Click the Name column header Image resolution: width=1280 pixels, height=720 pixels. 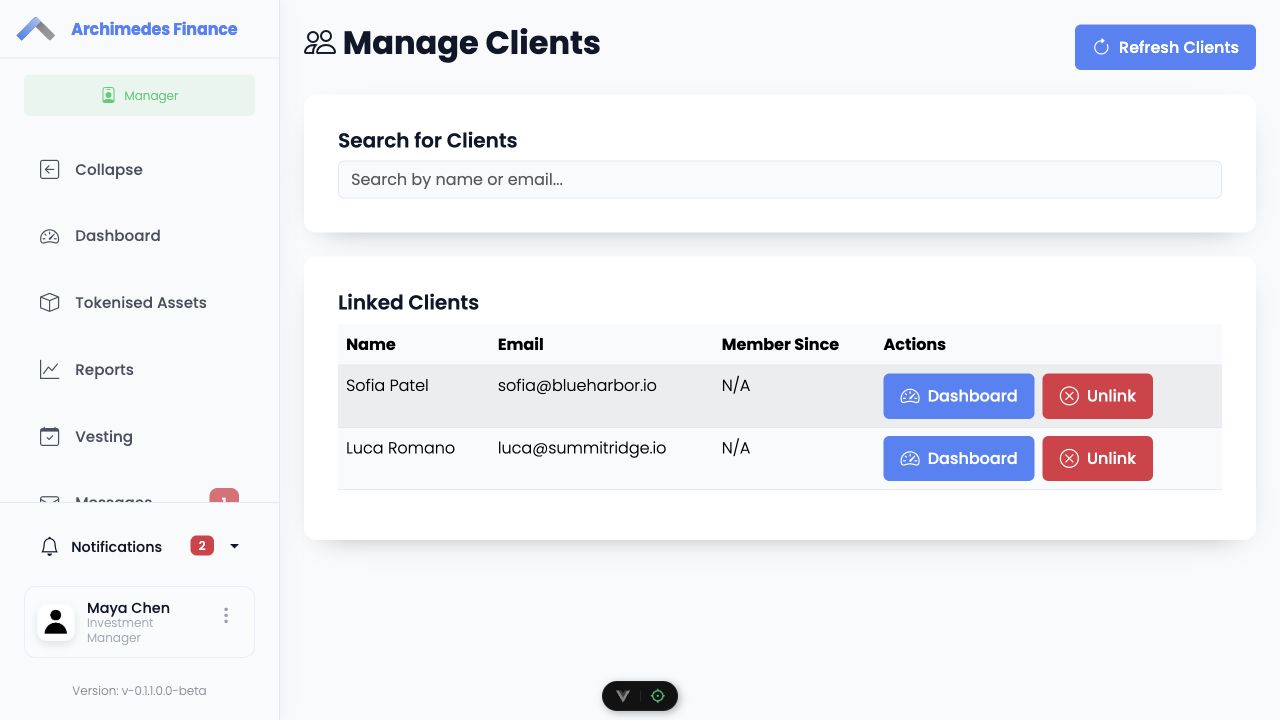point(371,344)
